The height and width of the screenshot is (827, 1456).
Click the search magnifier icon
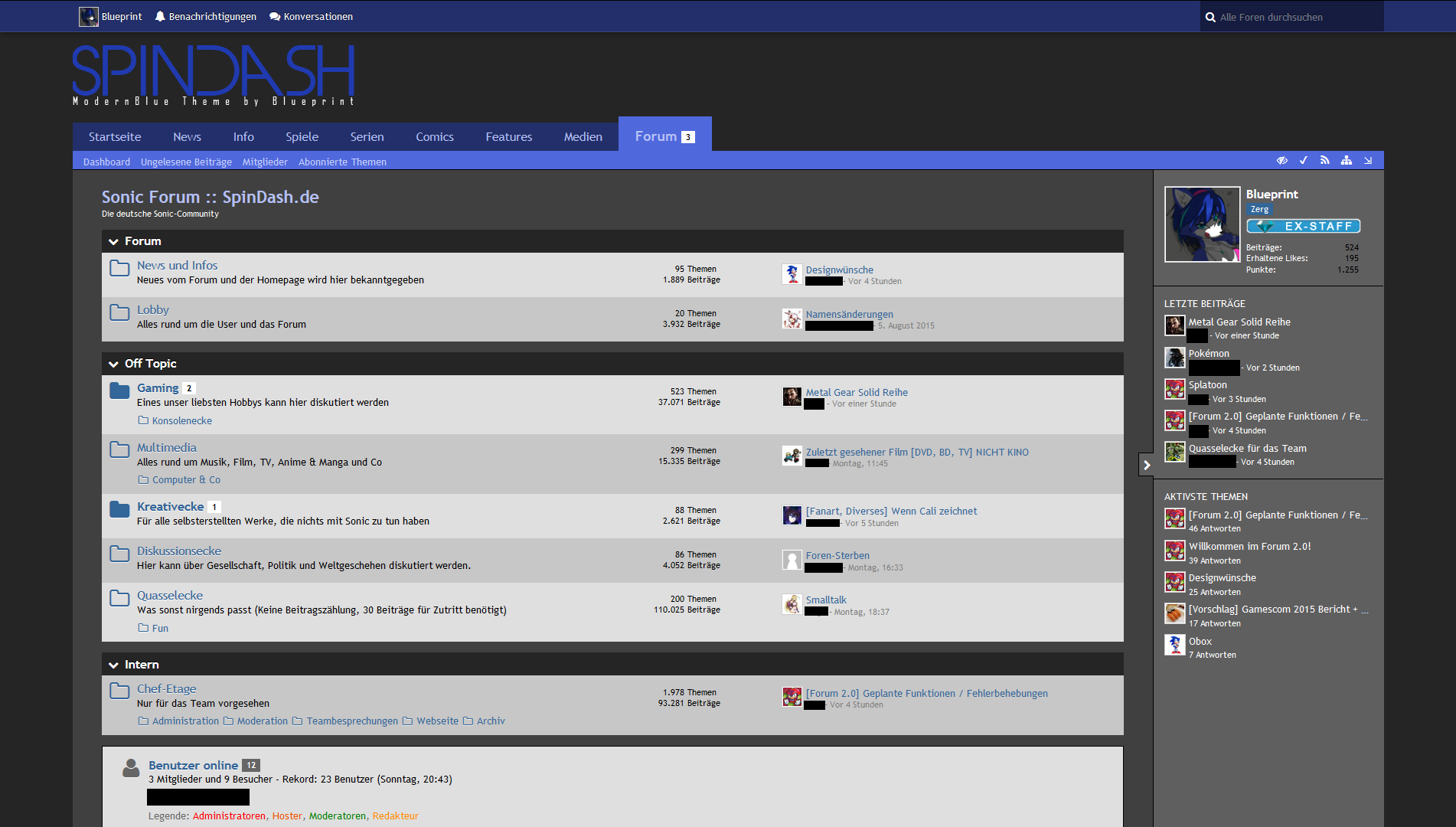[x=1210, y=17]
